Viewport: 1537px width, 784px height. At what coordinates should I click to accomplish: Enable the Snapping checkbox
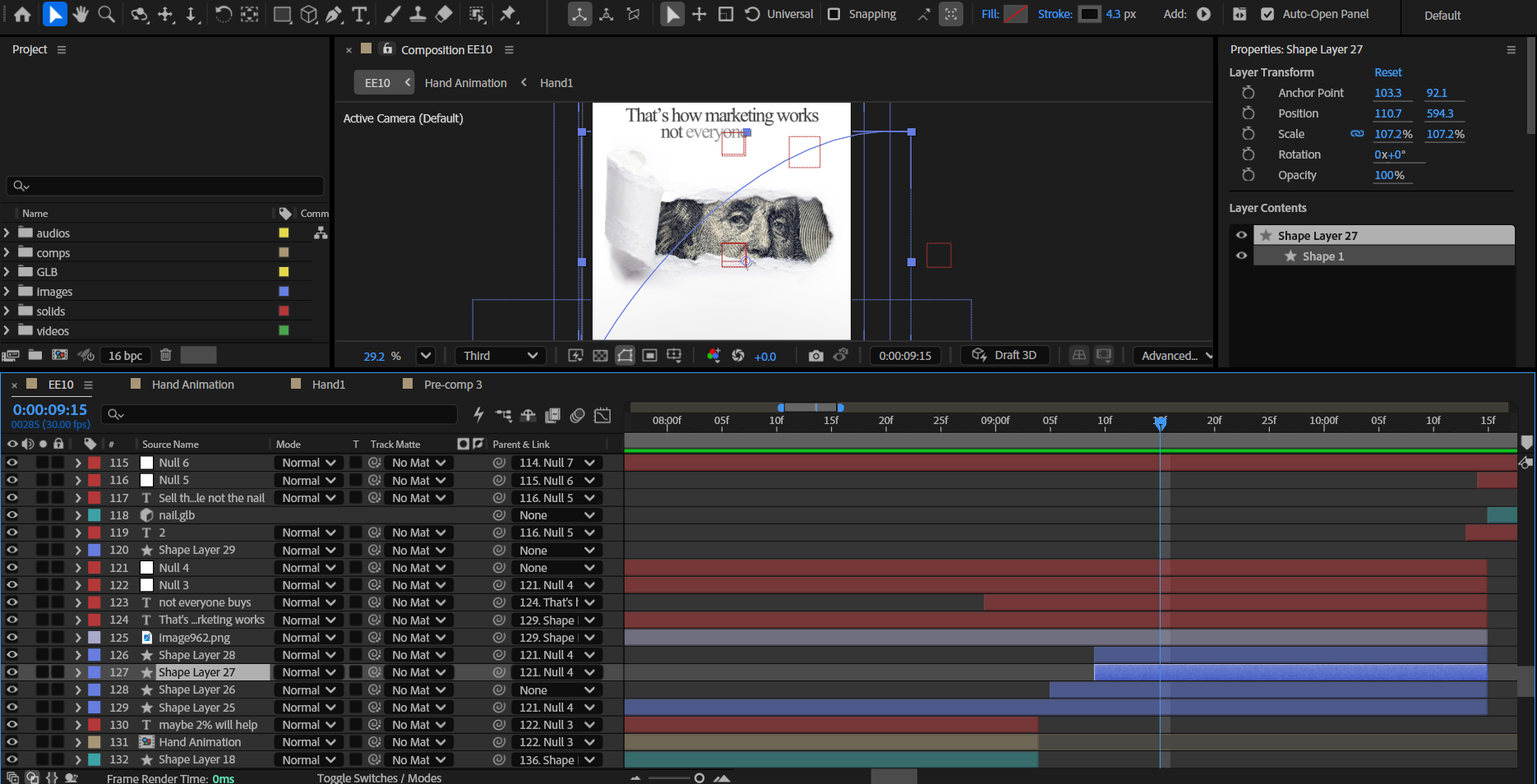[834, 14]
